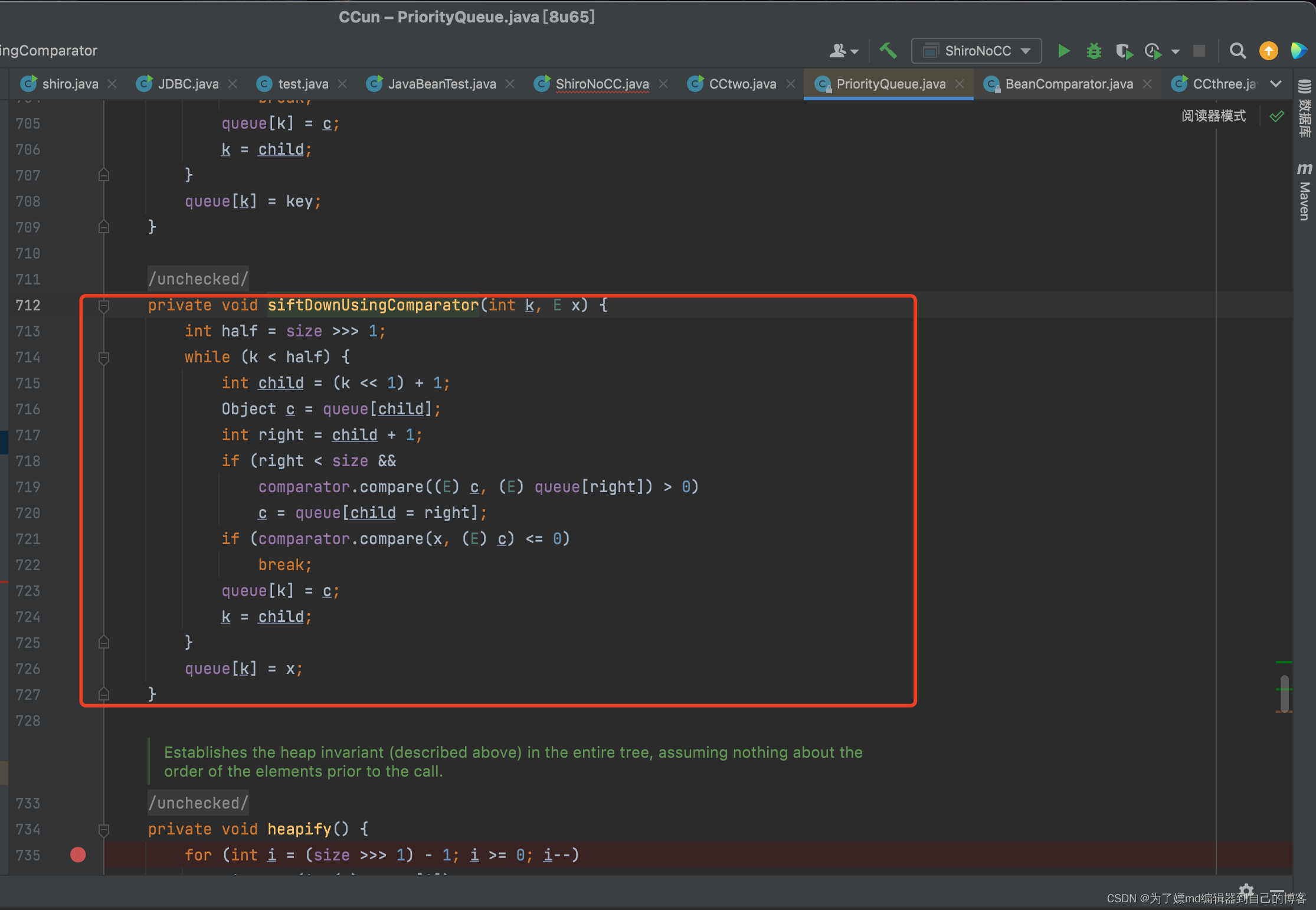Close the test.java tab
This screenshot has width=1316, height=910.
click(342, 84)
